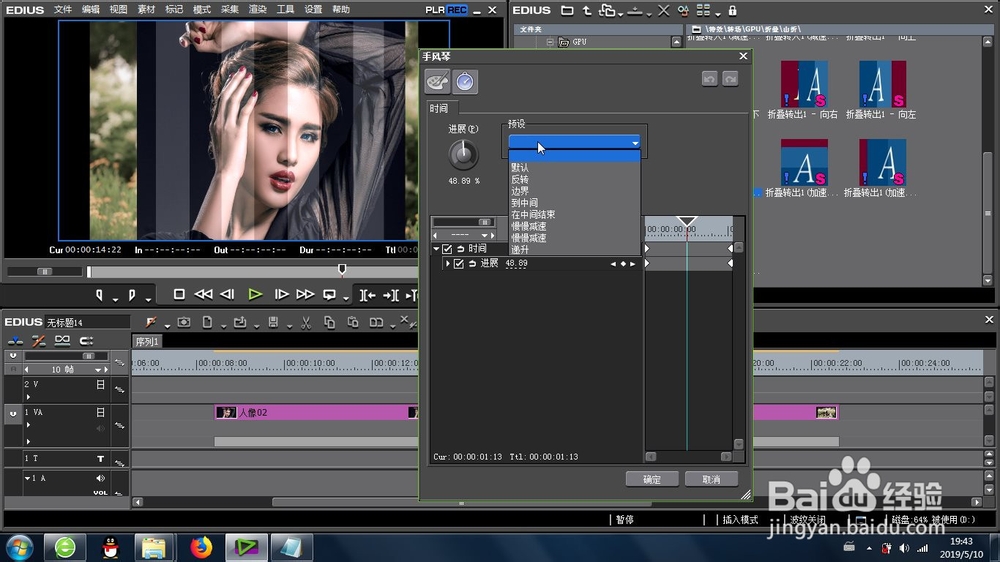Click the 时间 tab in accordion dialog
Image resolution: width=1000 pixels, height=562 pixels.
pyautogui.click(x=439, y=108)
